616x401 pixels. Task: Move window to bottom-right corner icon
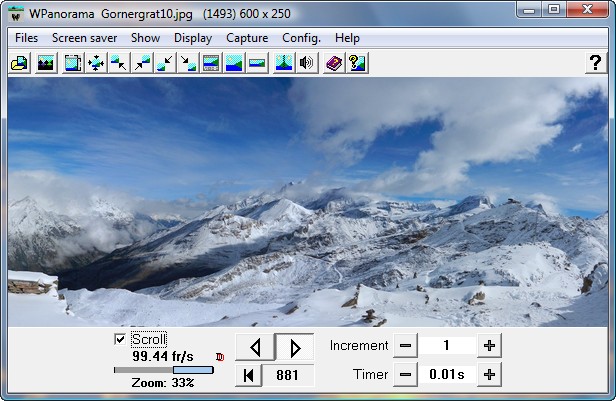188,63
